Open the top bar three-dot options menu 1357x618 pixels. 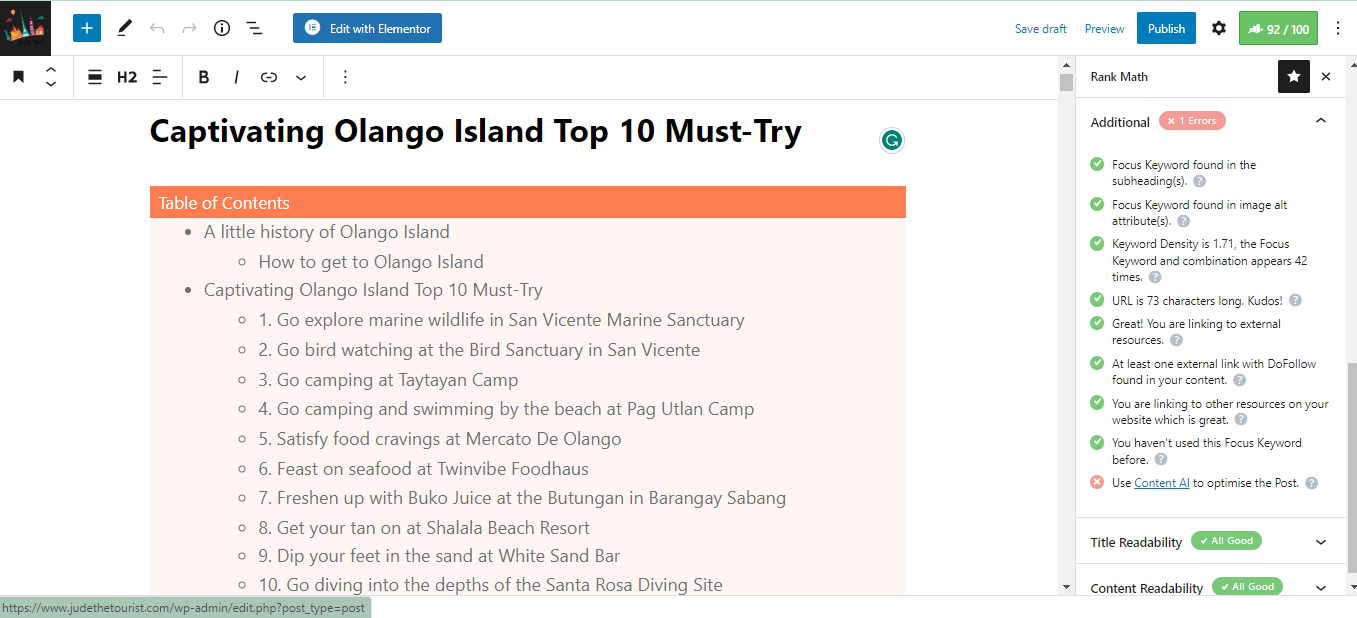click(1338, 28)
